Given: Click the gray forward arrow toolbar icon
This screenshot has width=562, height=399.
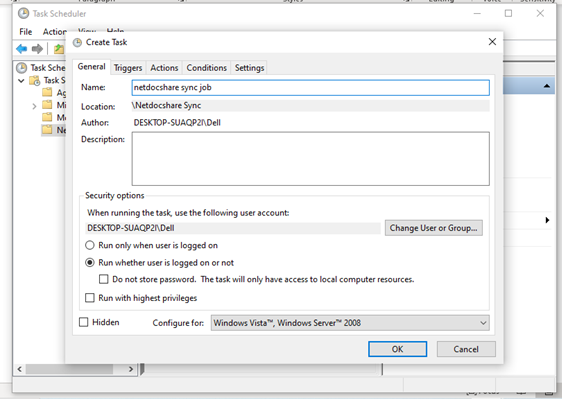Looking at the screenshot, I should coord(37,48).
